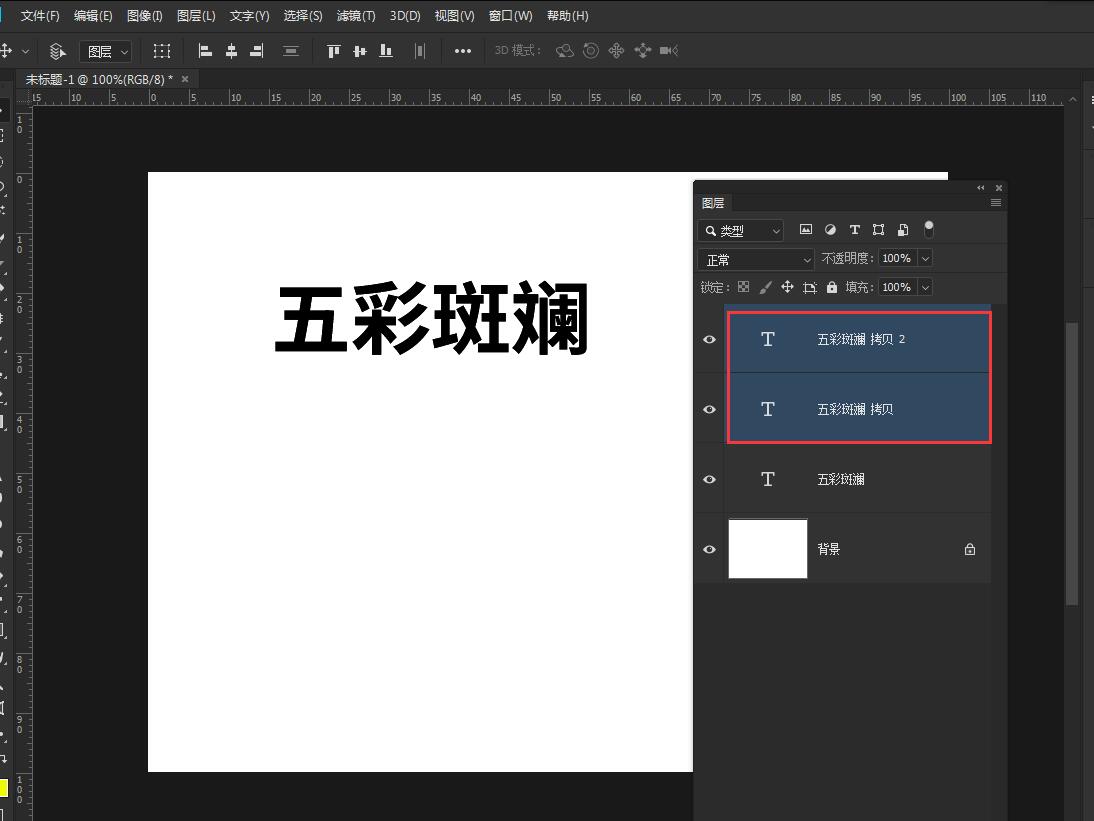Open the blend mode dropdown showing 正常
This screenshot has width=1094, height=821.
click(x=755, y=258)
